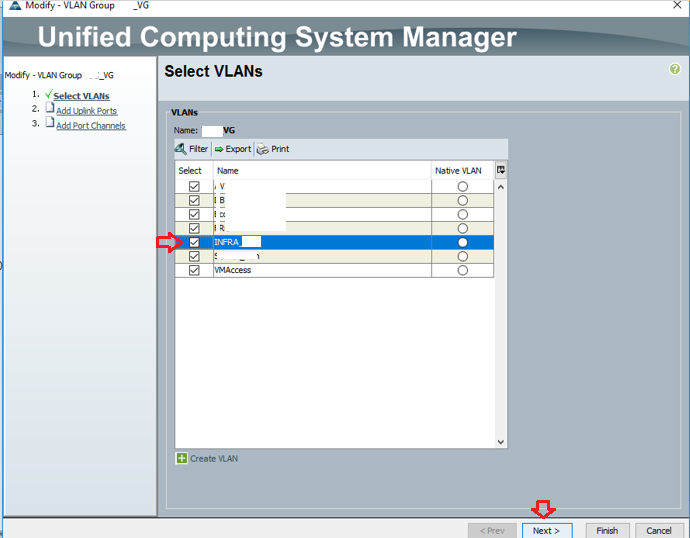Viewport: 690px width, 538px height.
Task: Click the Print printer icon
Action: click(263, 149)
